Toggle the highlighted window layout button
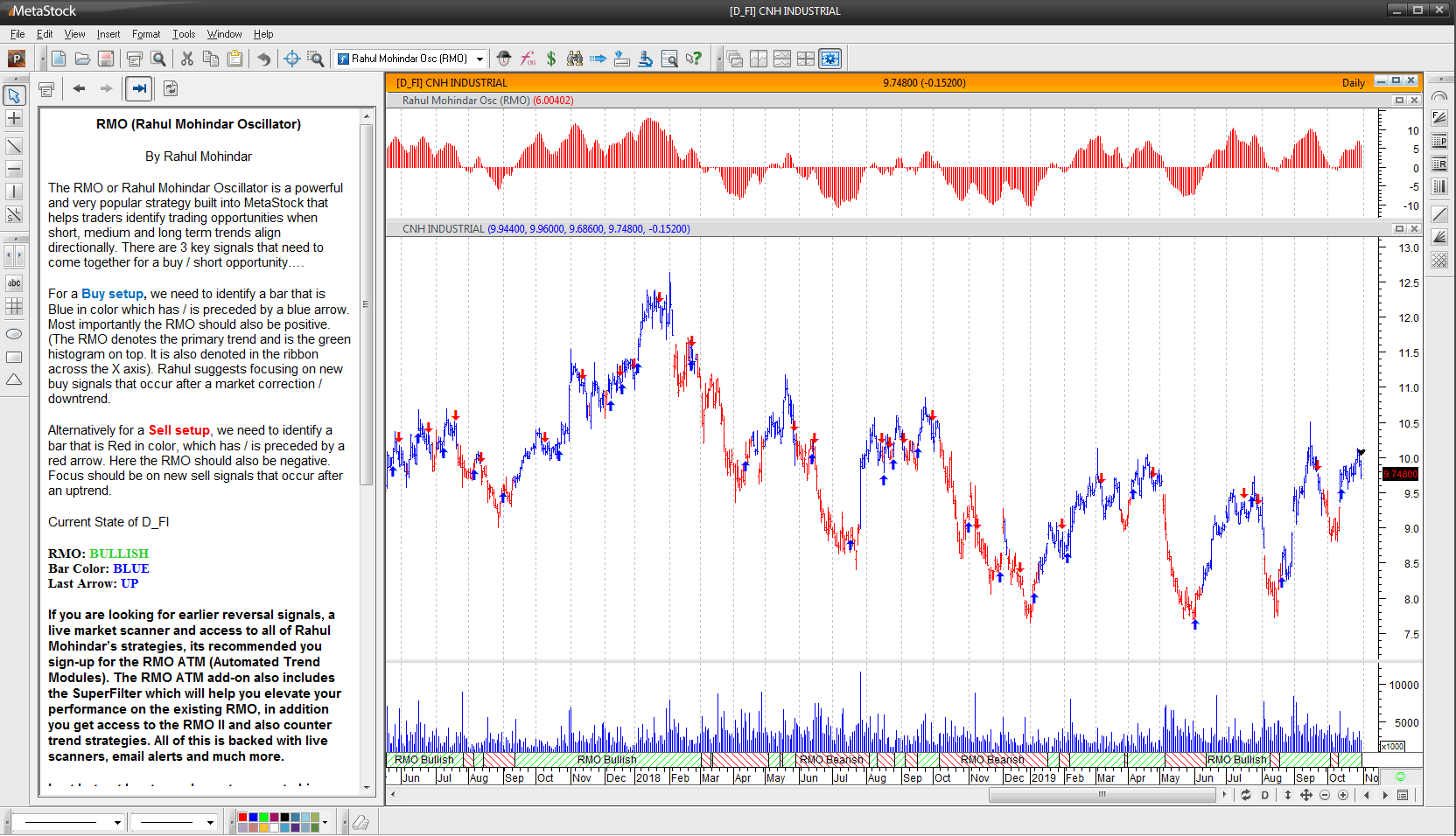This screenshot has width=1456, height=836. point(829,59)
